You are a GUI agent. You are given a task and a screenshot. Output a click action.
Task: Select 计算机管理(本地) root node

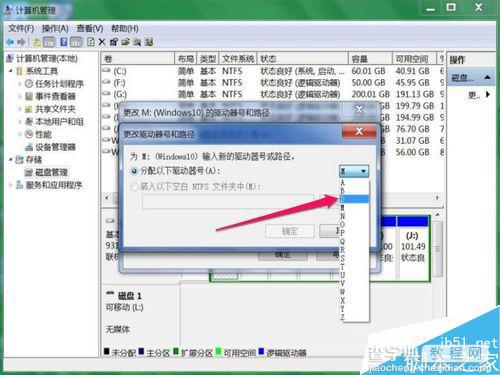47,59
